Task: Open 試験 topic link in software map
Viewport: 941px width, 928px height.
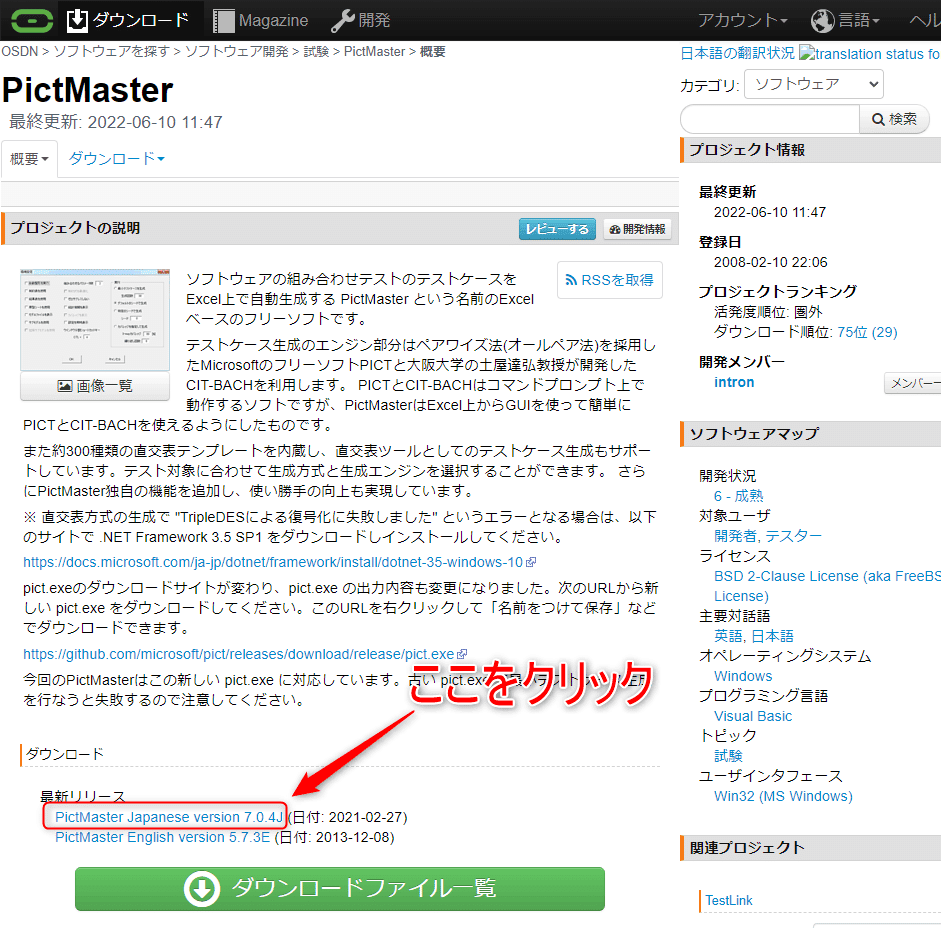Action: point(728,756)
